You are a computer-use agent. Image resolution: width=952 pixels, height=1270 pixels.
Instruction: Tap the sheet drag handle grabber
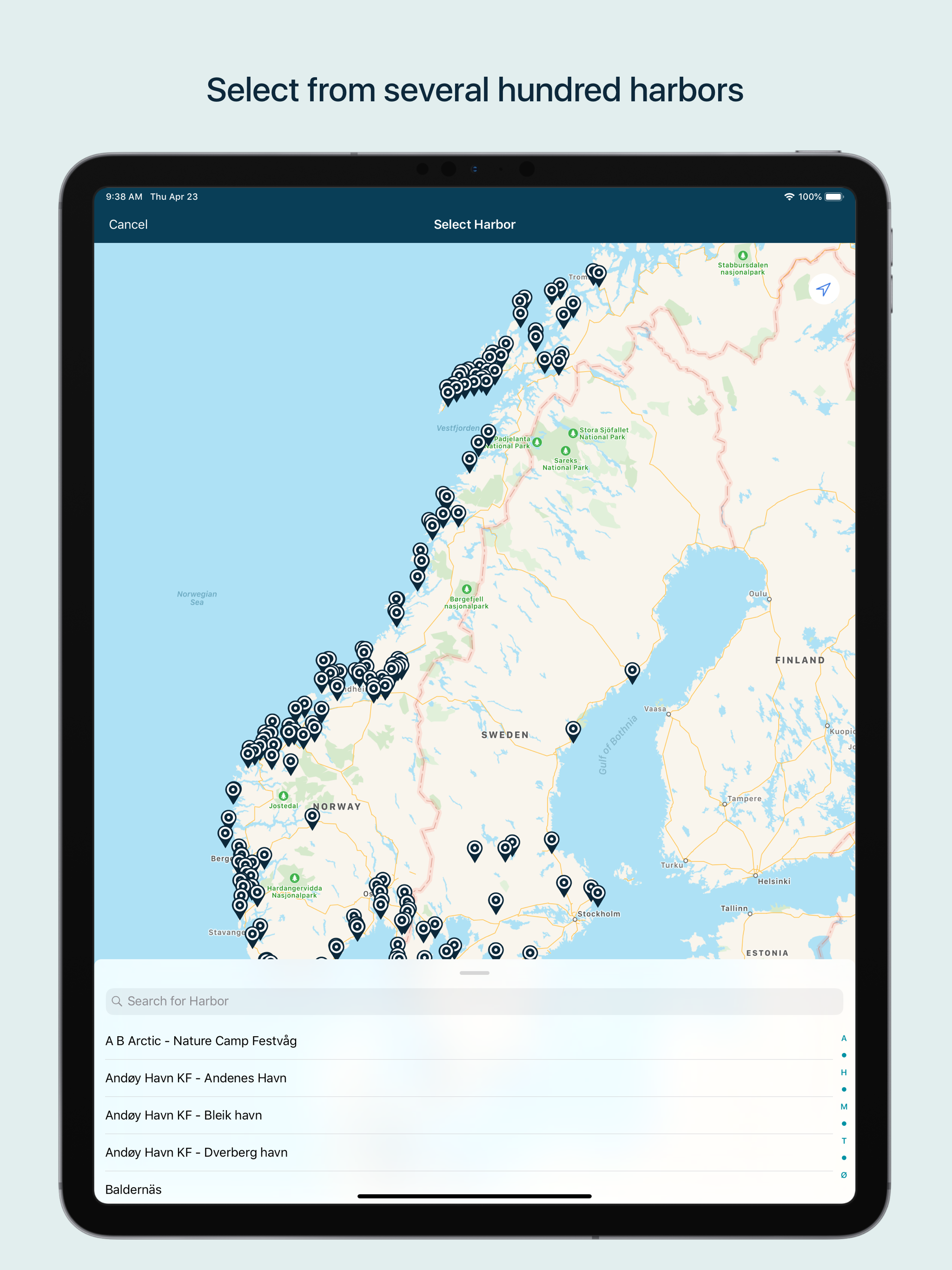(474, 972)
